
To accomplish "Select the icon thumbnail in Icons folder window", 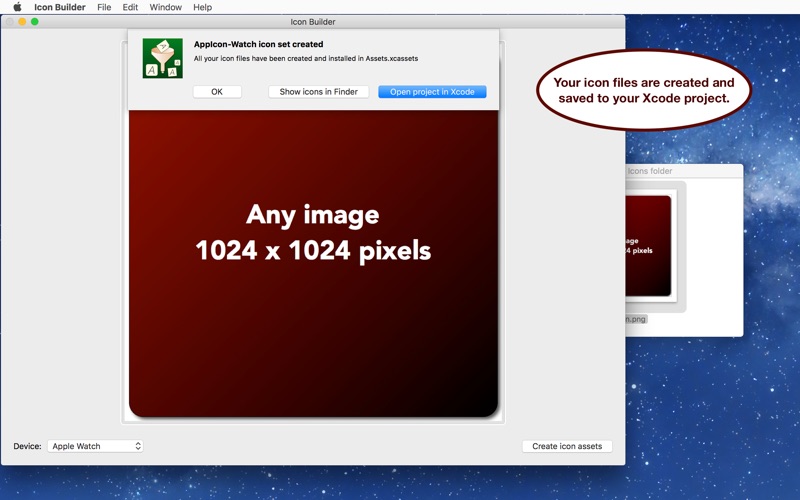I will point(648,246).
